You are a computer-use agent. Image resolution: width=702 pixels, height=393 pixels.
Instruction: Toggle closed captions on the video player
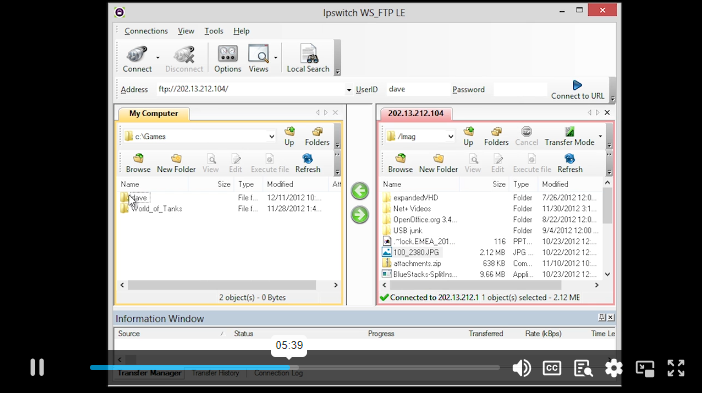[x=552, y=368]
